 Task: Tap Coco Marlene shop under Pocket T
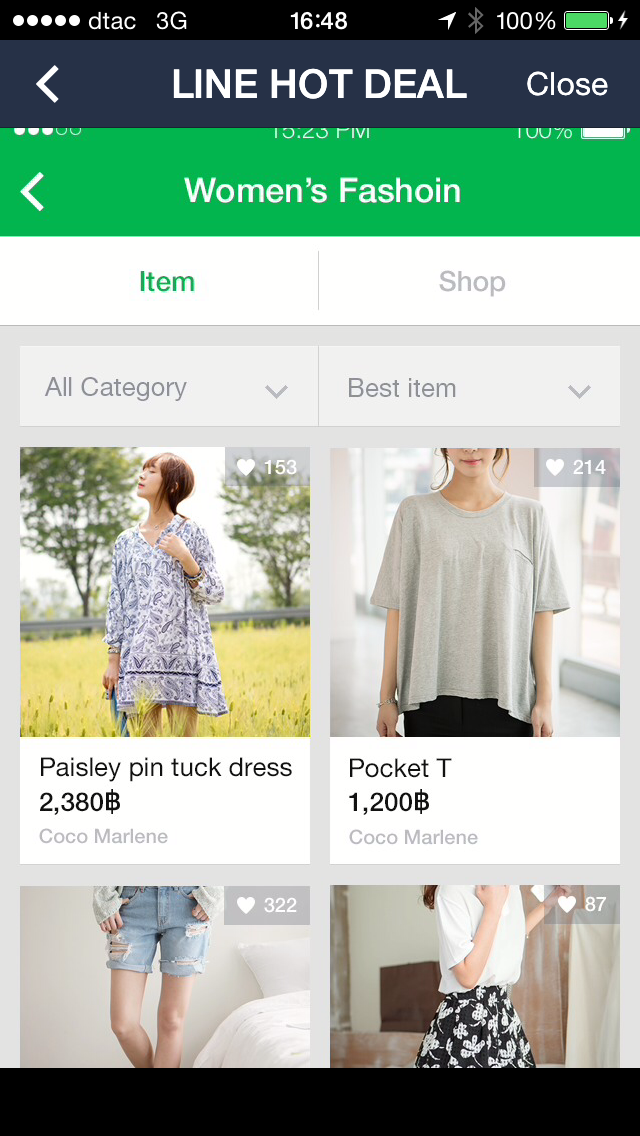(x=413, y=837)
